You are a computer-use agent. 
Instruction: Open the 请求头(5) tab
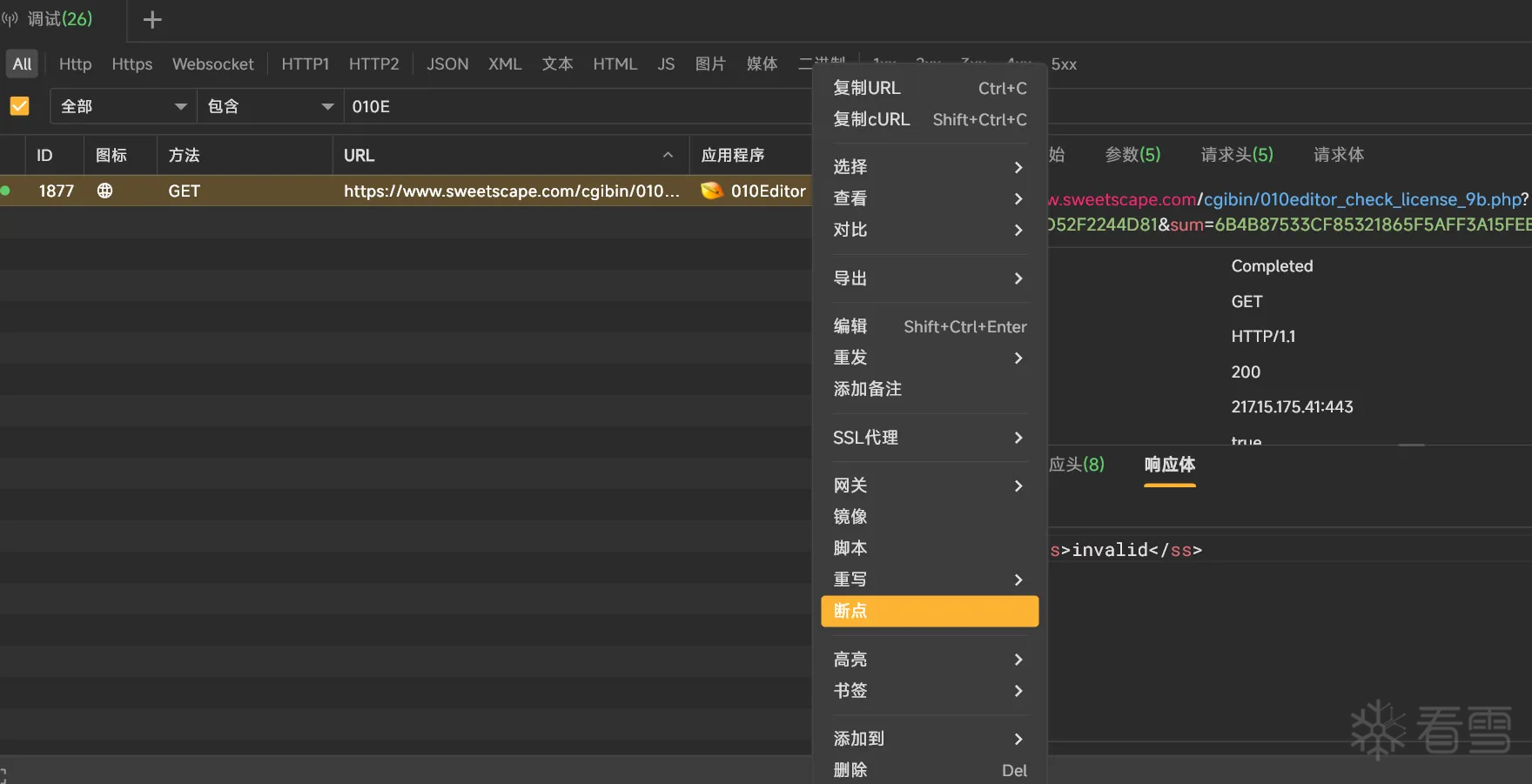click(1236, 155)
